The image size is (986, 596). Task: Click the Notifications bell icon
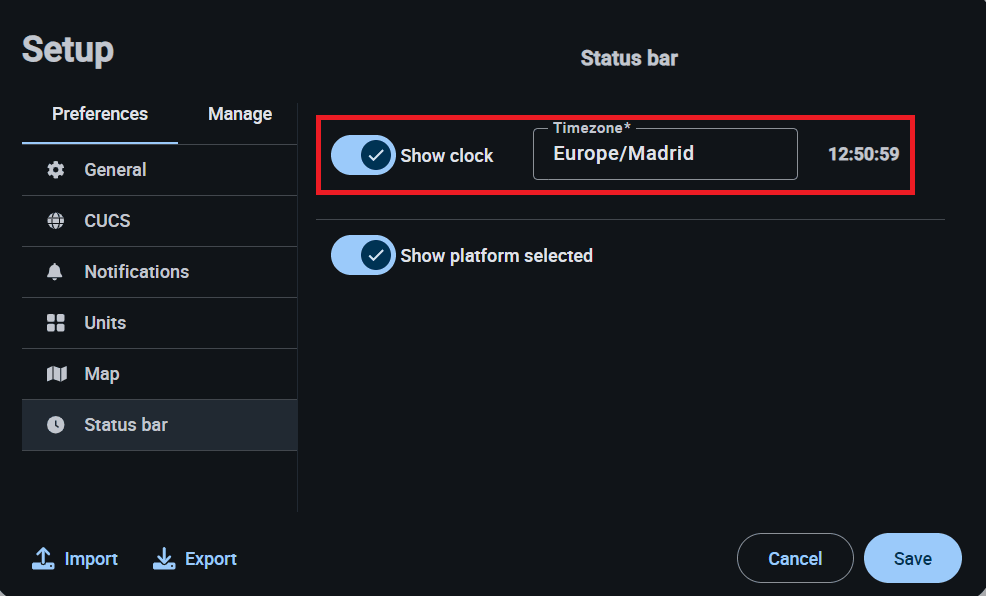[56, 272]
